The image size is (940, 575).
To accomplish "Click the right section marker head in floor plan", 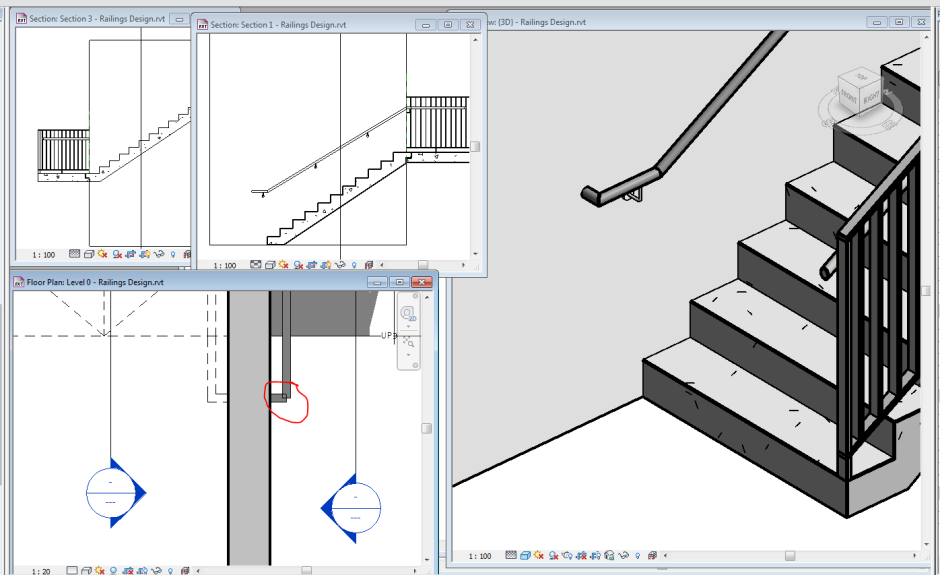I will 352,508.
